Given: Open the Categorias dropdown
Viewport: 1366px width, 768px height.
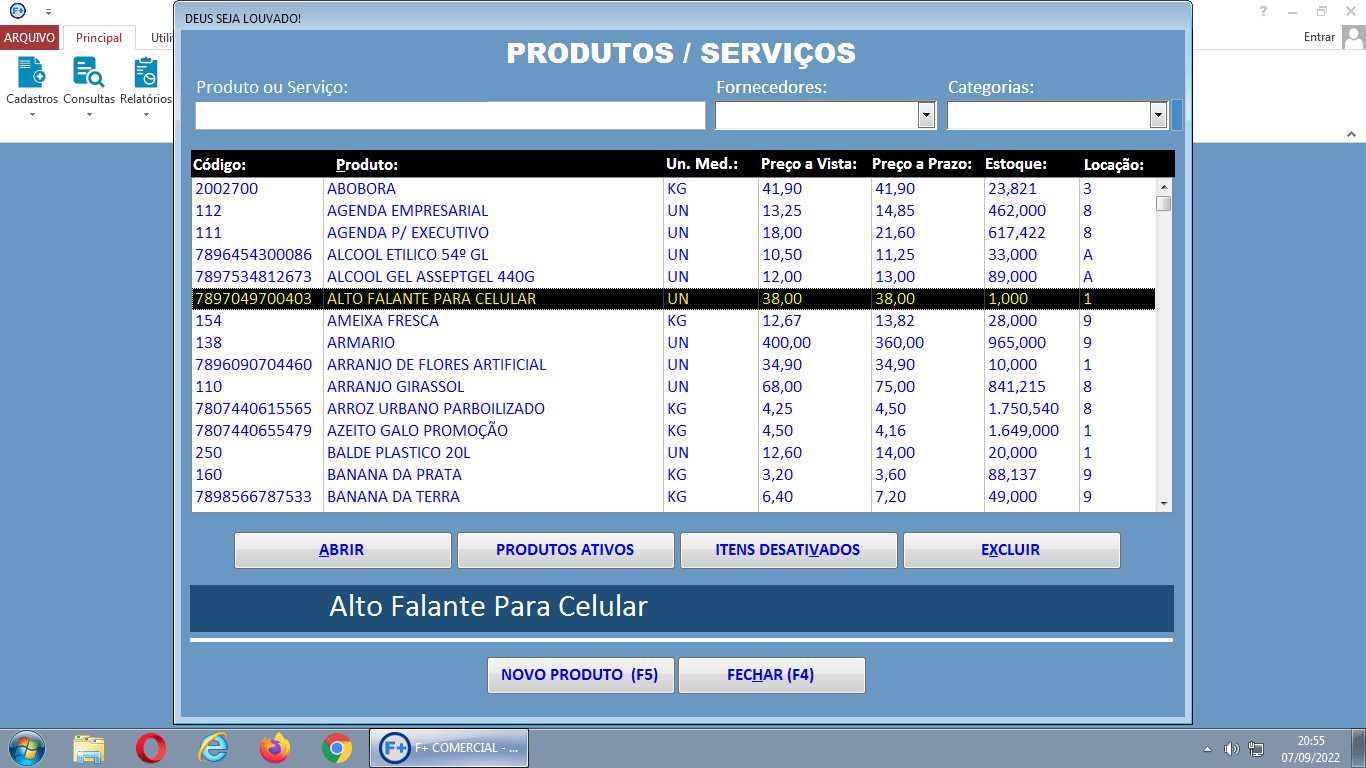Looking at the screenshot, I should coord(1159,115).
